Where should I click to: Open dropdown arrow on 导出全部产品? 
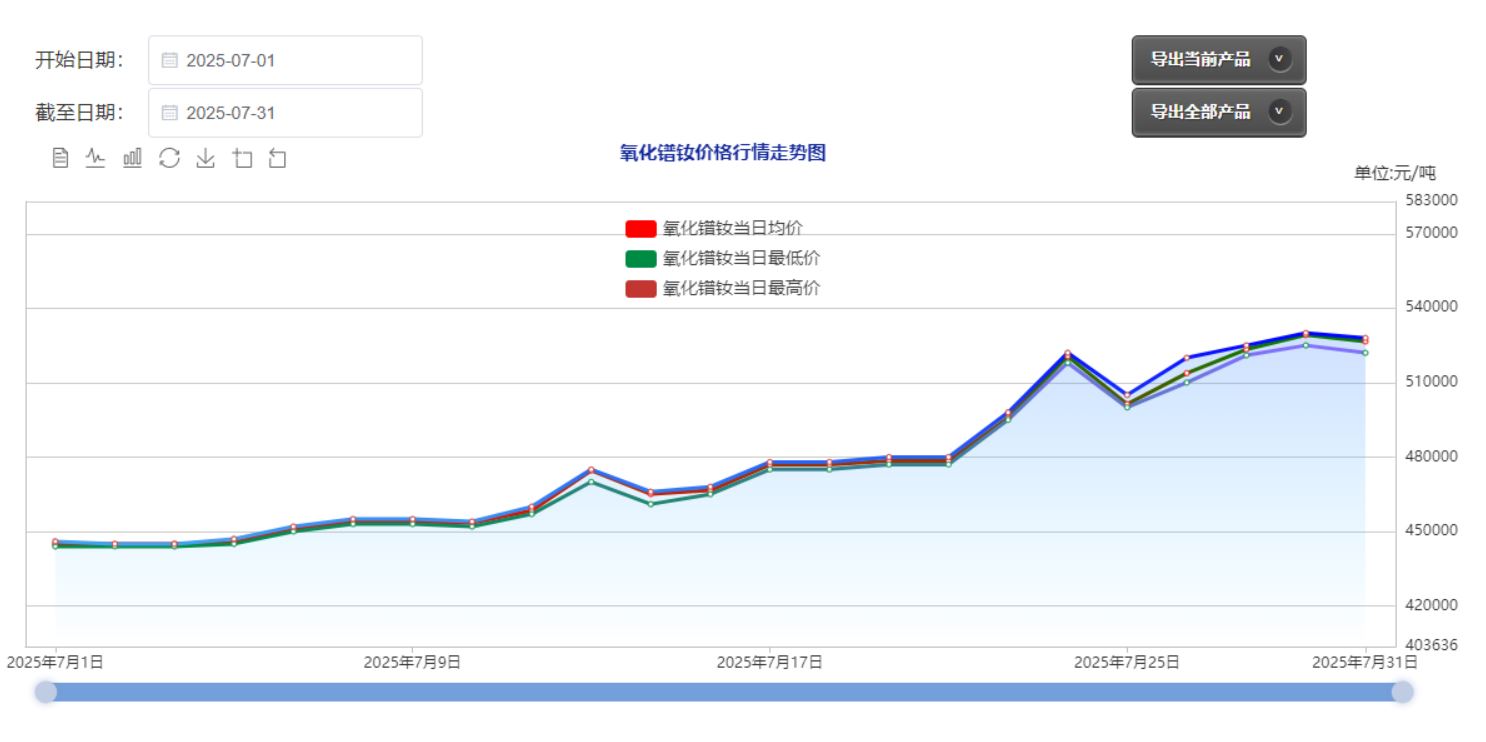pos(1280,112)
